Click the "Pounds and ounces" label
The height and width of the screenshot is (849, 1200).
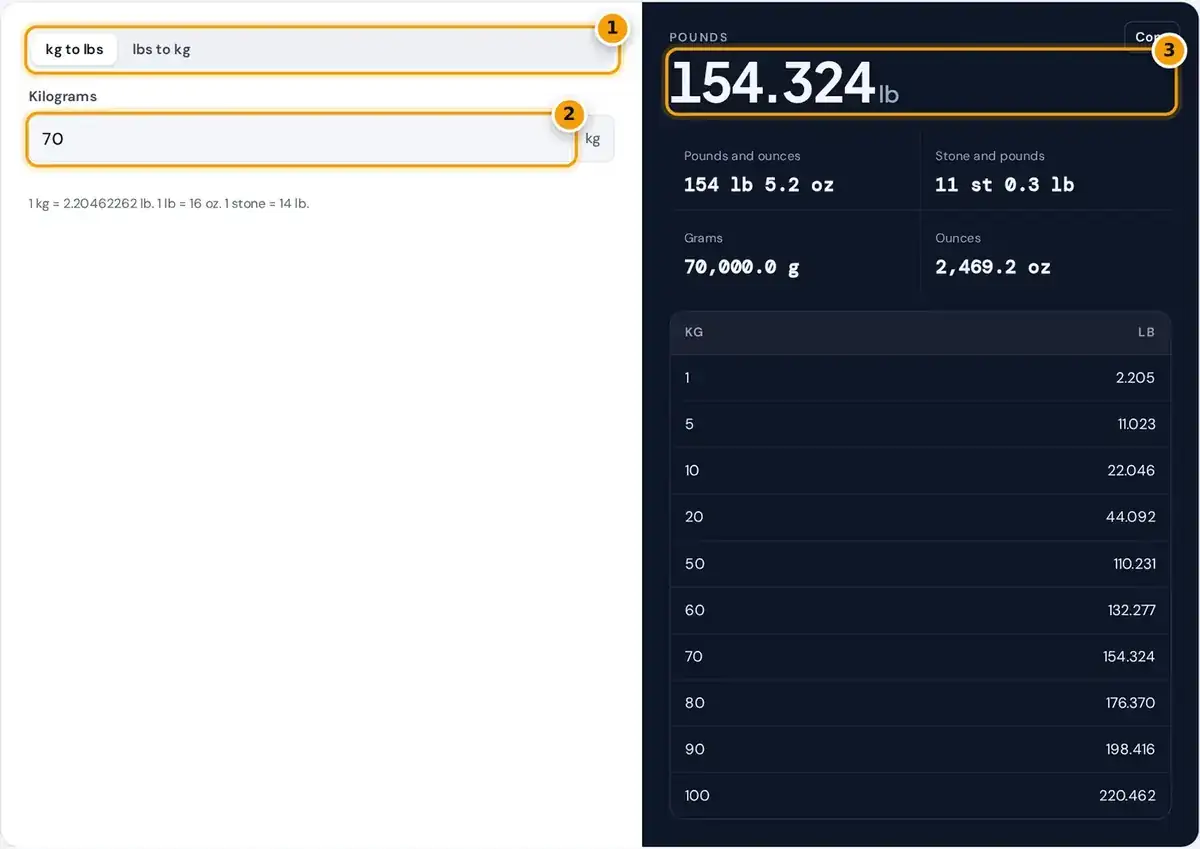(742, 156)
